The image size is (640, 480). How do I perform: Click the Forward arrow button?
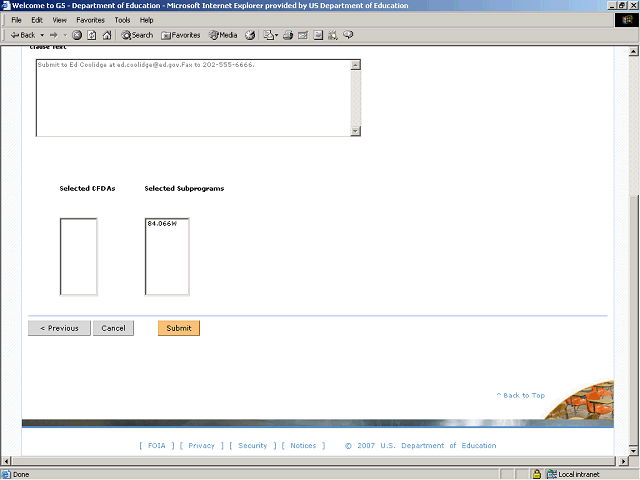[x=53, y=35]
